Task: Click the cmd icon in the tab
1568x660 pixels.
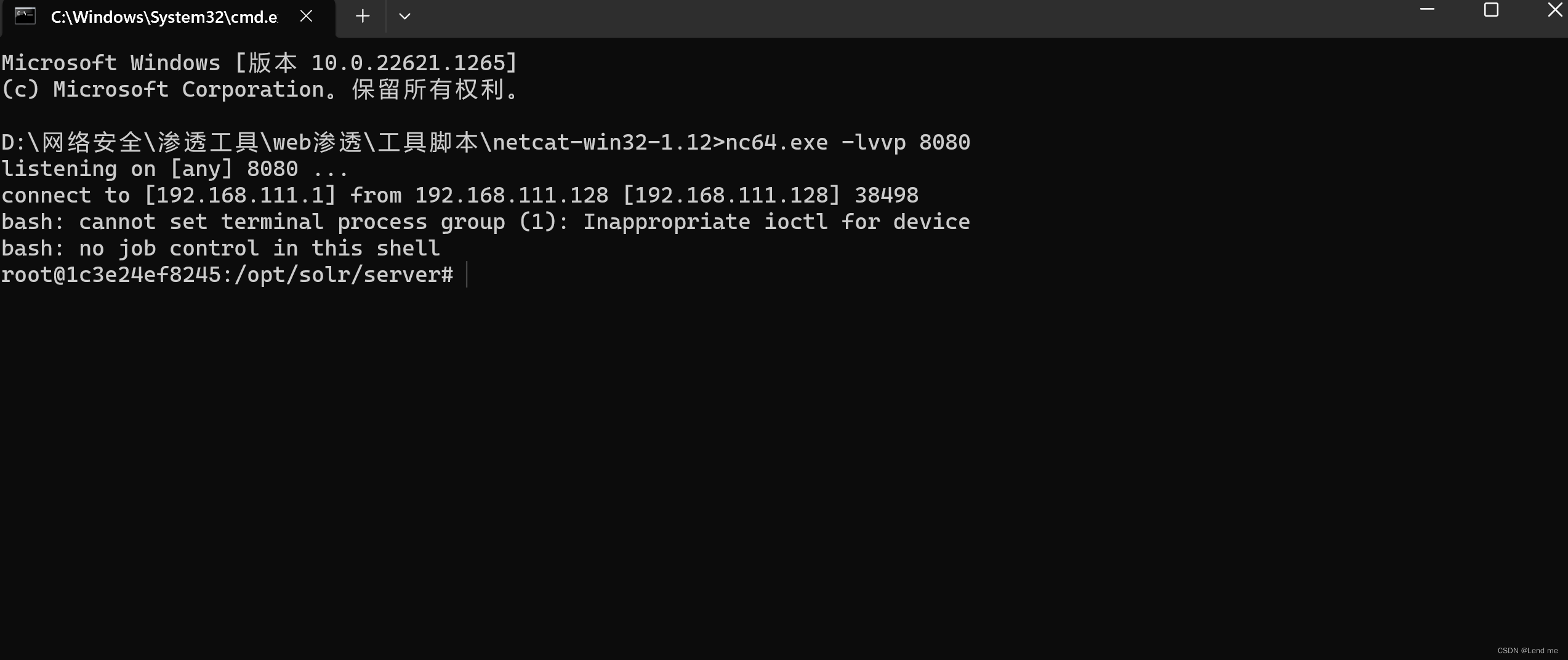Action: (x=25, y=15)
